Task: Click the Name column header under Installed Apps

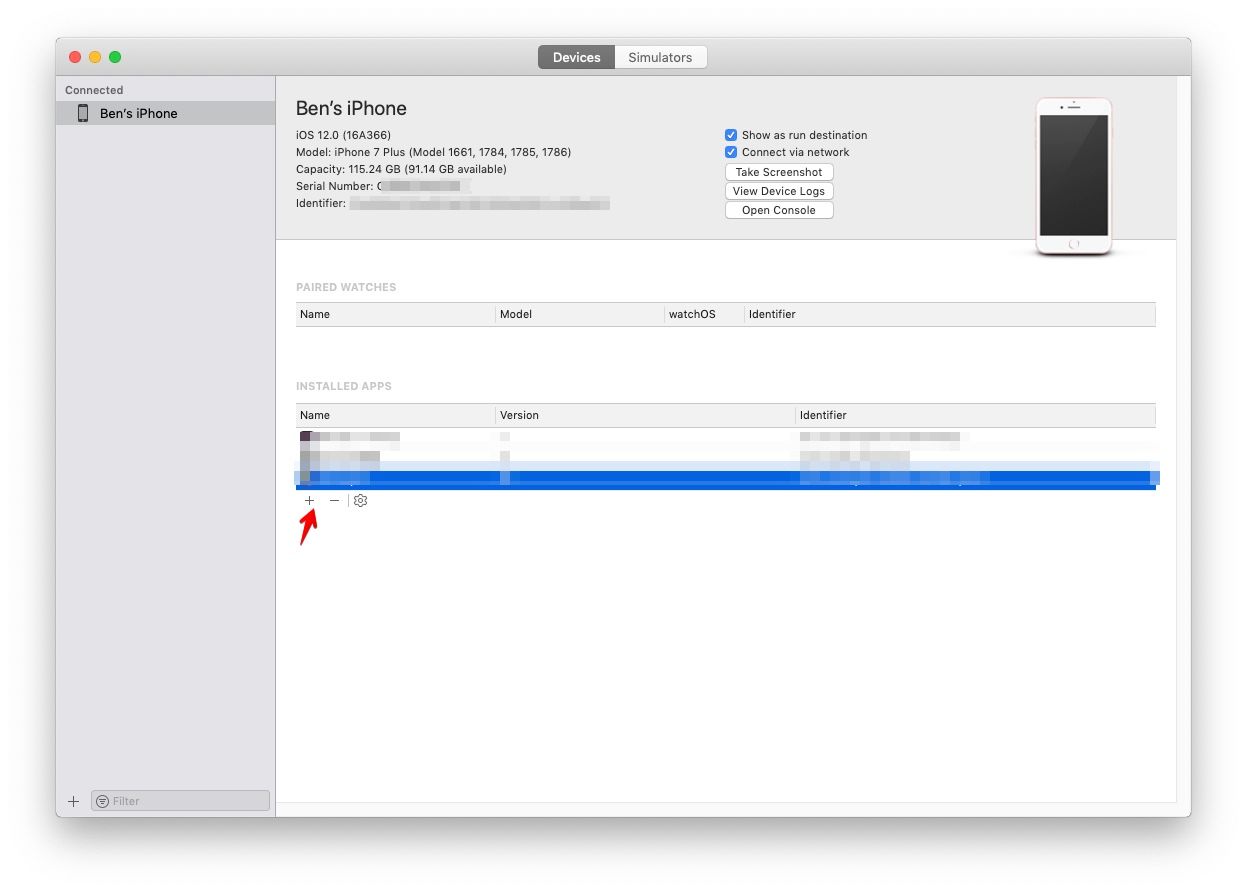Action: (x=396, y=415)
